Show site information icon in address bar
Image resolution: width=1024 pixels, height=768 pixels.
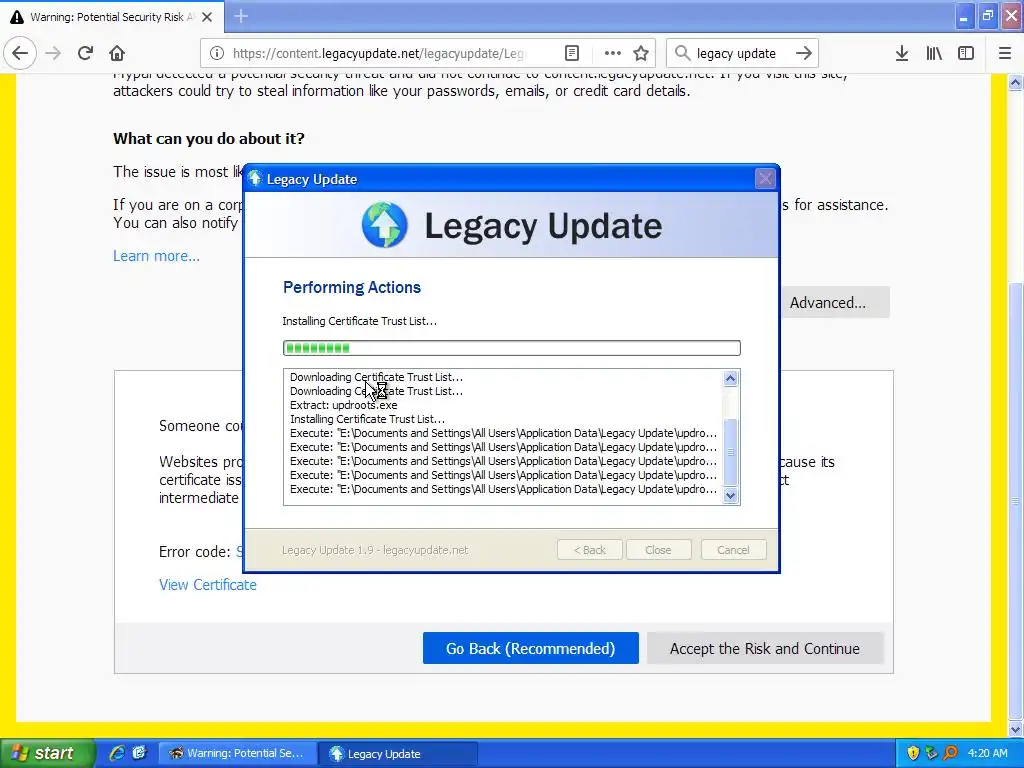click(x=217, y=53)
